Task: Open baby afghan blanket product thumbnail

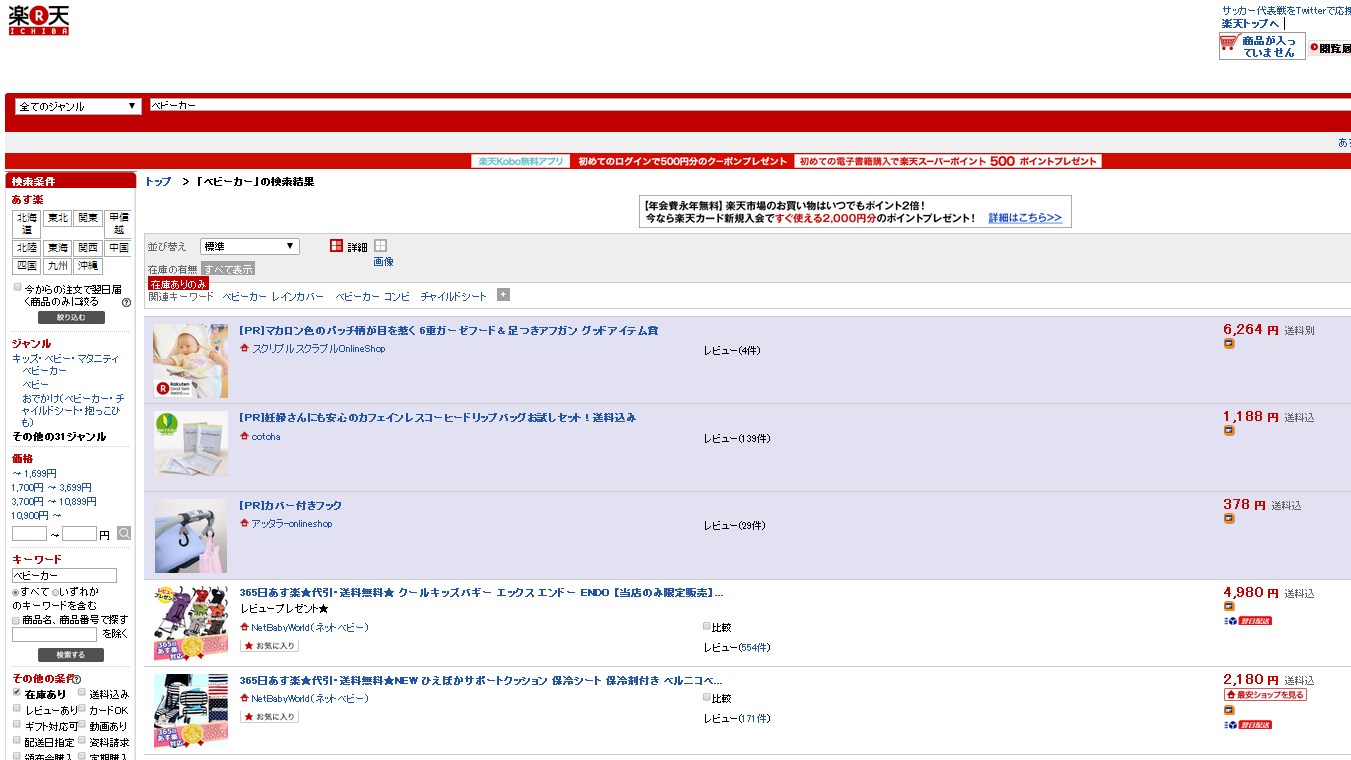Action: click(x=190, y=360)
